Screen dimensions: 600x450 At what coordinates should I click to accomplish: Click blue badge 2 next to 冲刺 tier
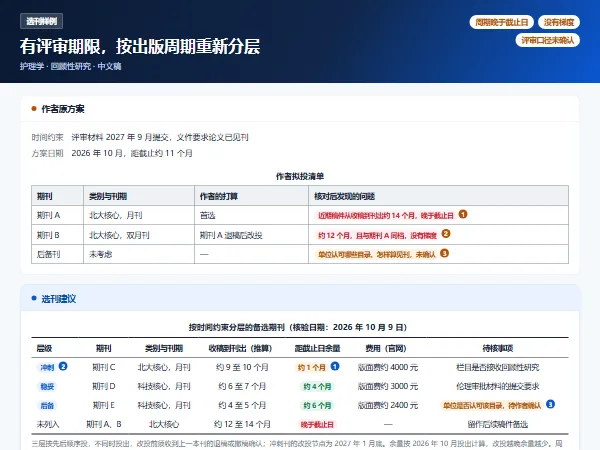(x=63, y=366)
